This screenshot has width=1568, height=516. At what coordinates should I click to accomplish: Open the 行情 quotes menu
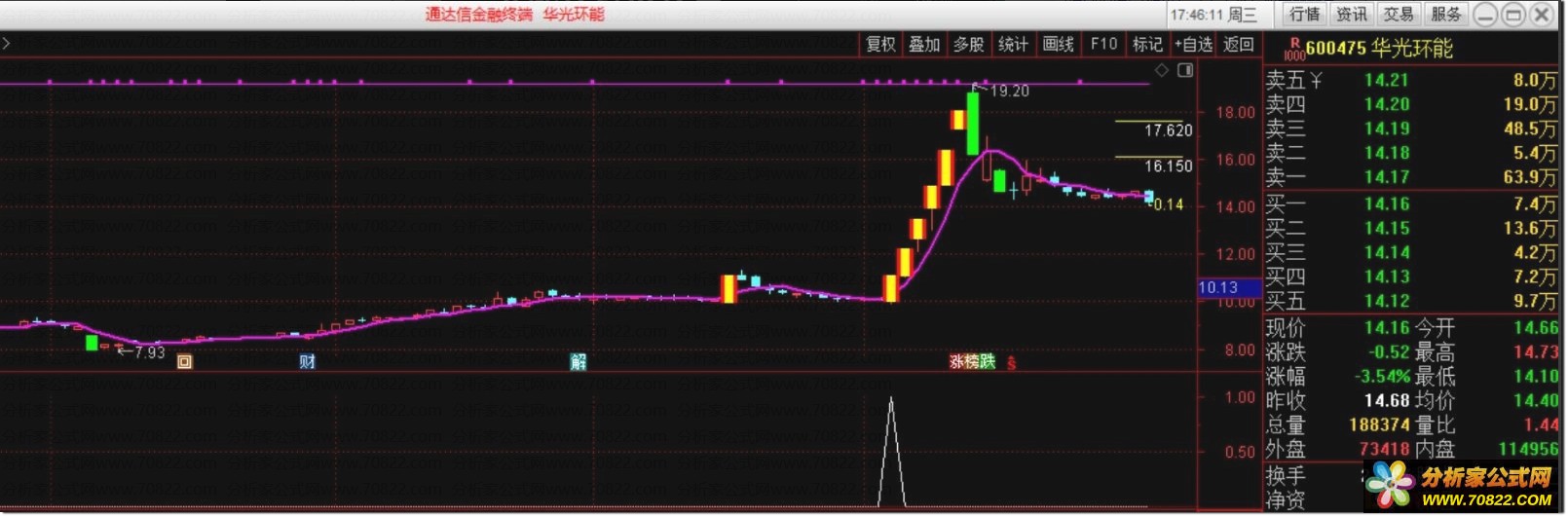tap(1304, 14)
